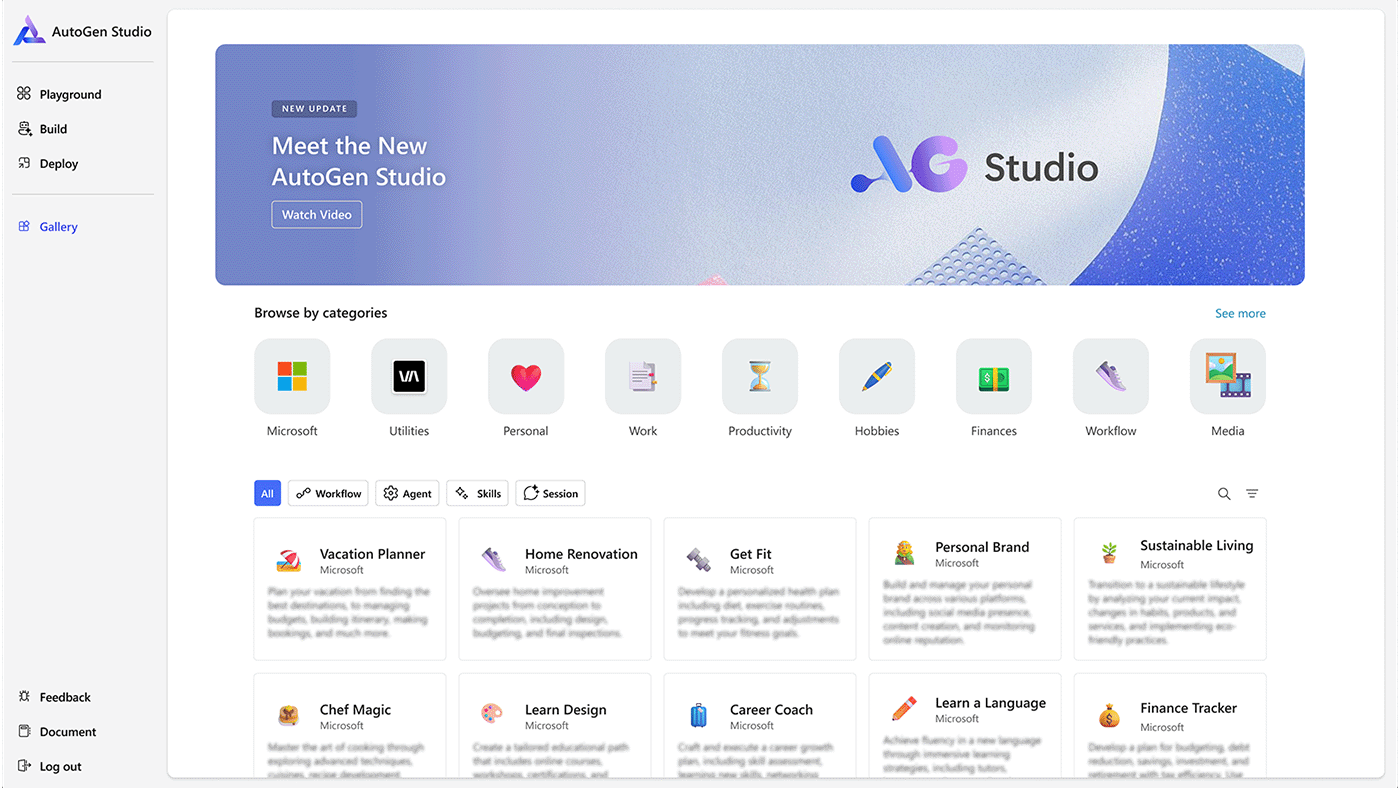This screenshot has height=788, width=1400.
Task: Click the See more link
Action: (x=1240, y=313)
